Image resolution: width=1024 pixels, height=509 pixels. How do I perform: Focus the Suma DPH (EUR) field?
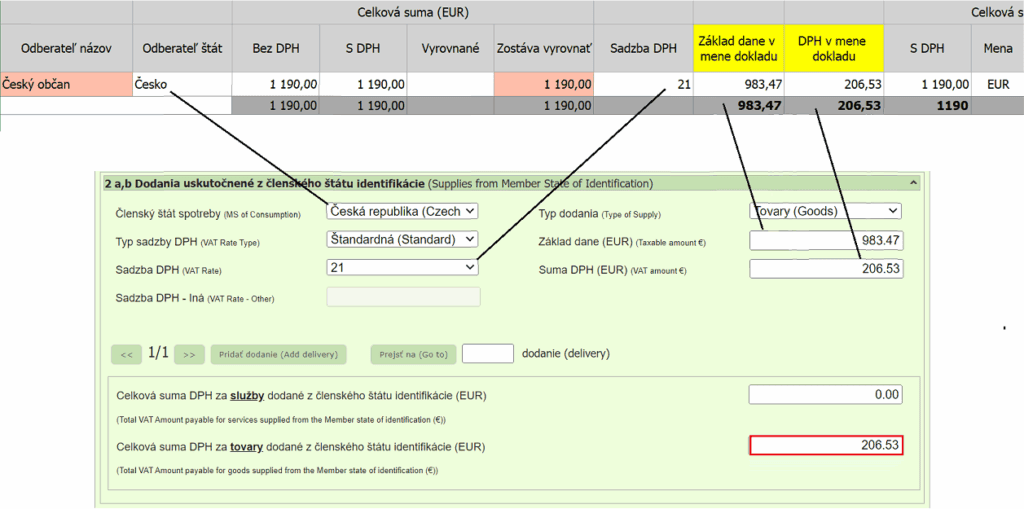[x=825, y=269]
